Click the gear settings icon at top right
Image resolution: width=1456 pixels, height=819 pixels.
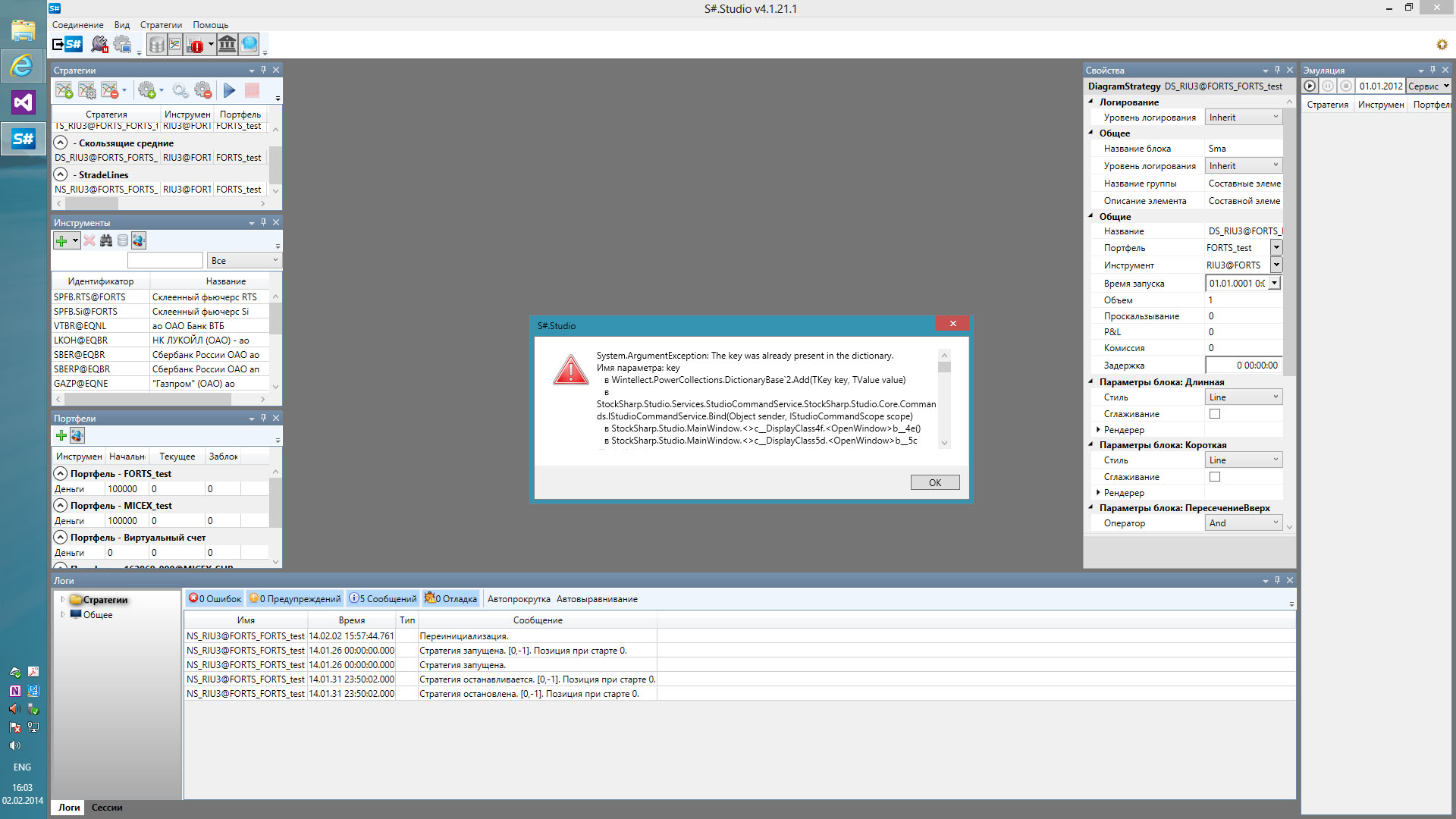(1442, 45)
